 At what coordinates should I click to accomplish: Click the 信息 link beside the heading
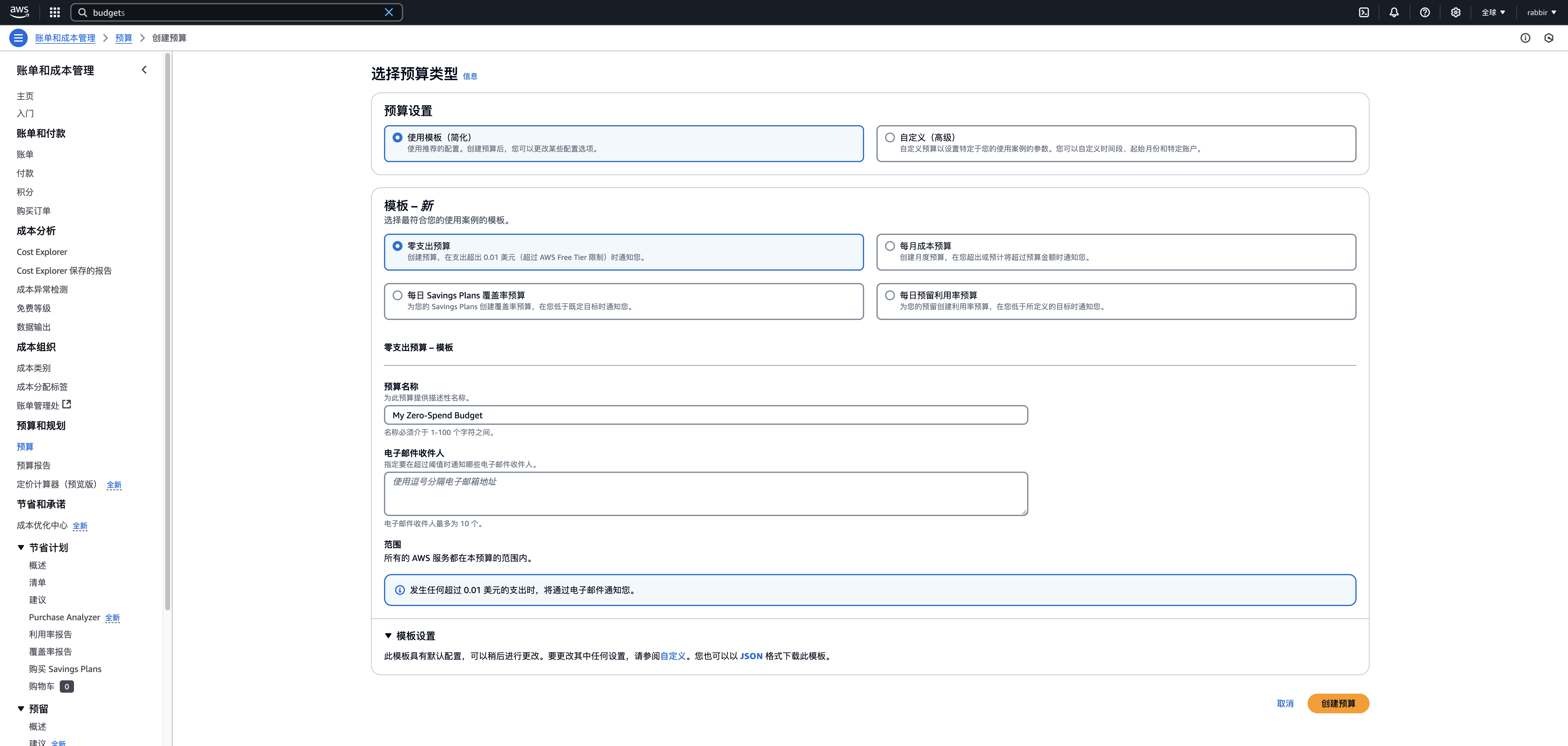(470, 76)
